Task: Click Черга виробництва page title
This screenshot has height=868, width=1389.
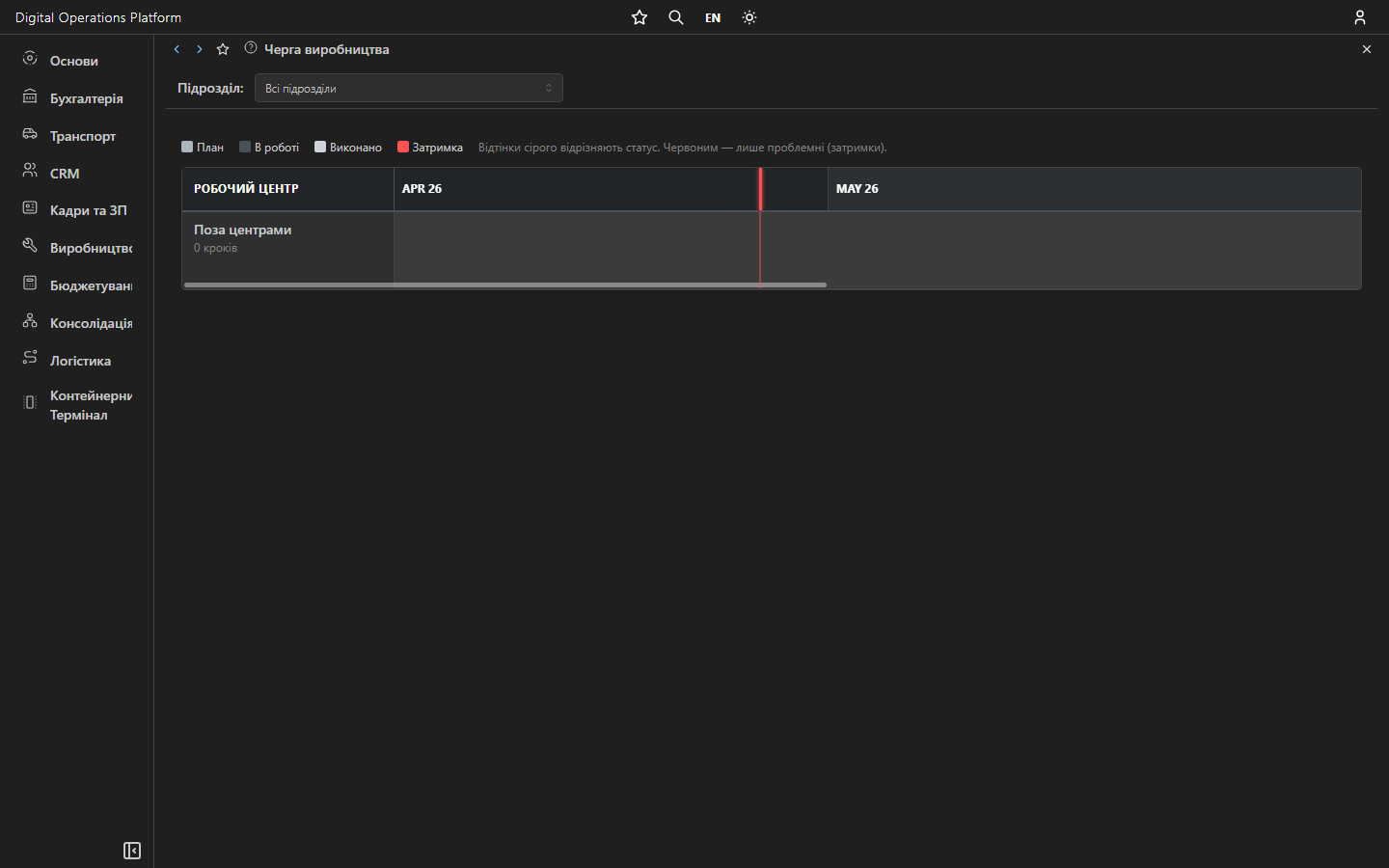Action: (x=327, y=49)
